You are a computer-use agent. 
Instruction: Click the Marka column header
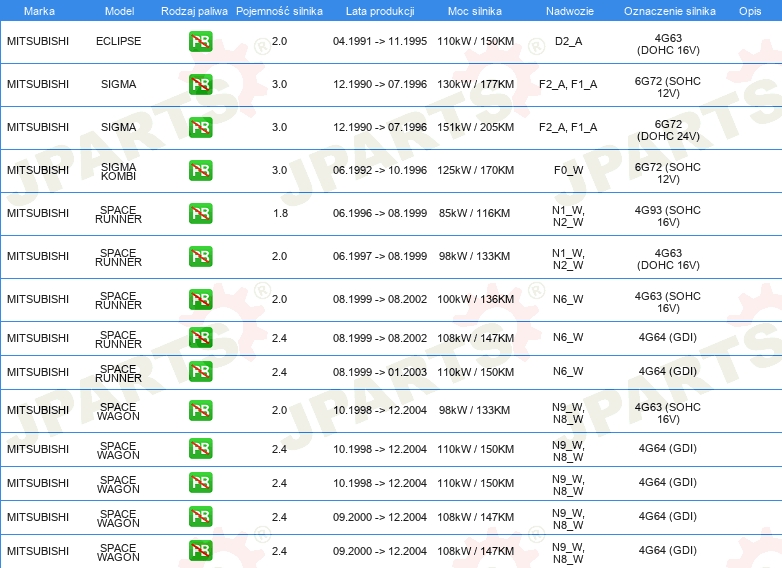click(38, 10)
